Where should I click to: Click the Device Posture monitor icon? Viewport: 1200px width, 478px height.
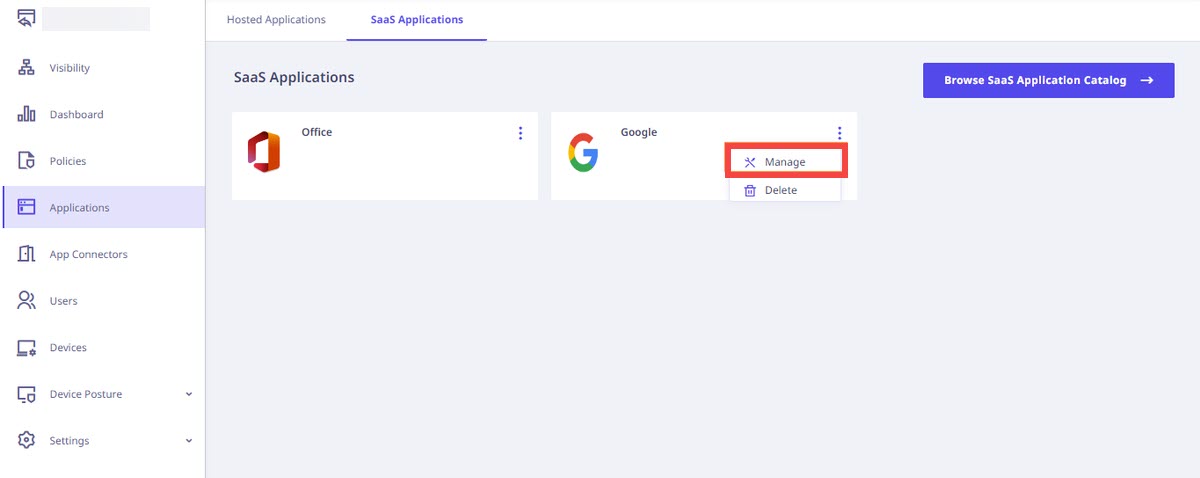tap(27, 394)
